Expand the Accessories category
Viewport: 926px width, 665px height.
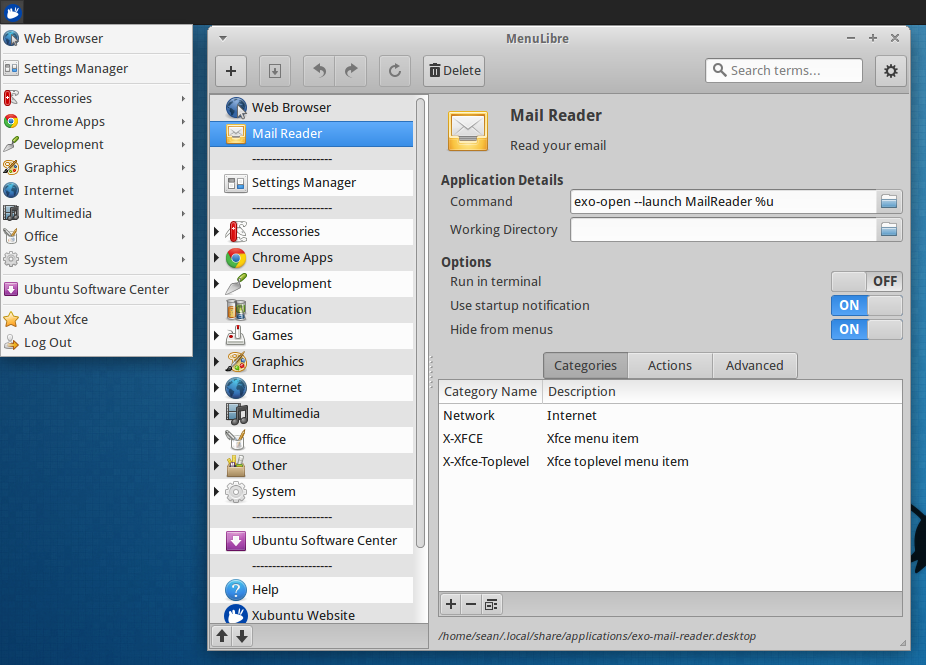(217, 231)
